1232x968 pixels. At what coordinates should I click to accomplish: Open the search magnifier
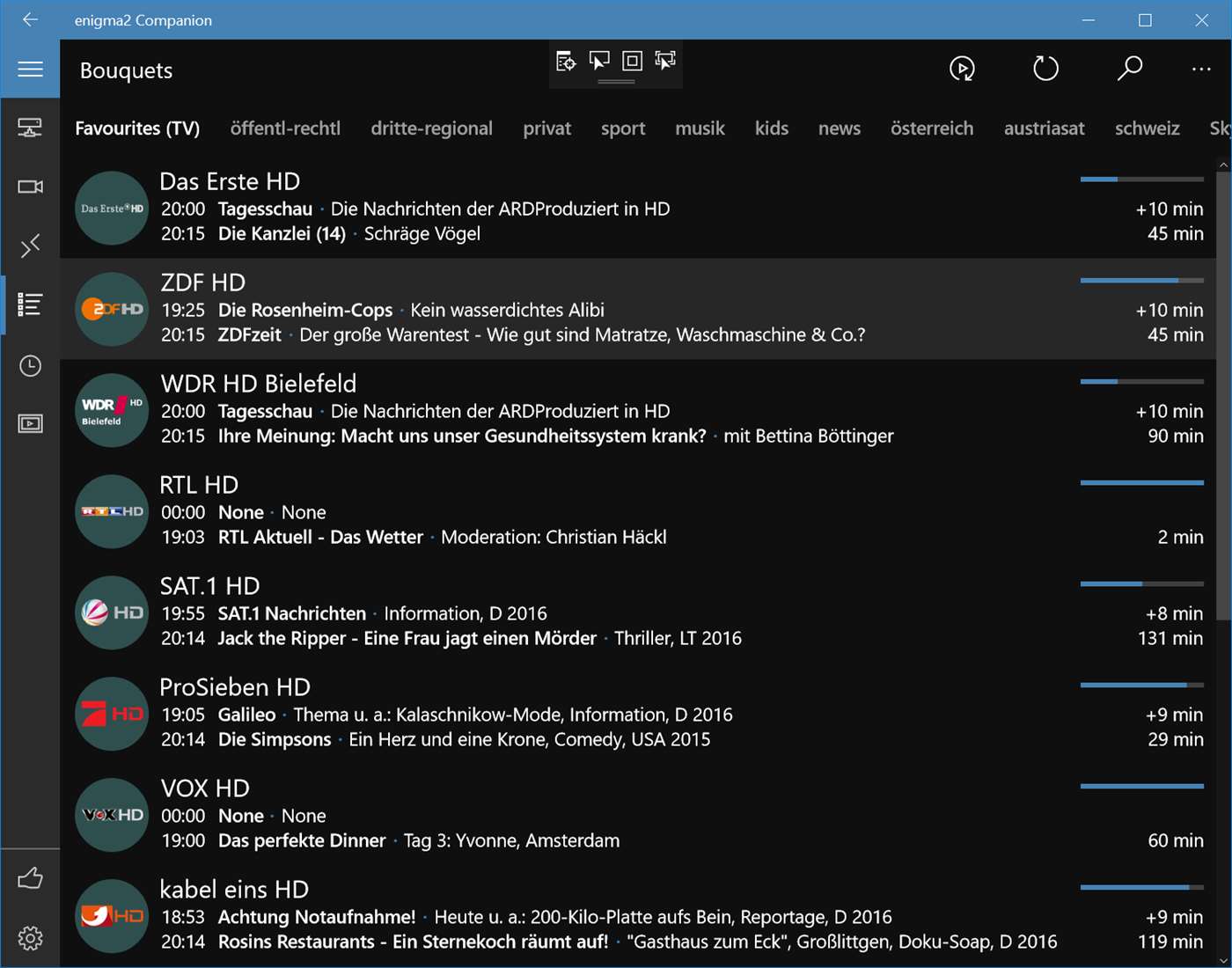(1129, 69)
